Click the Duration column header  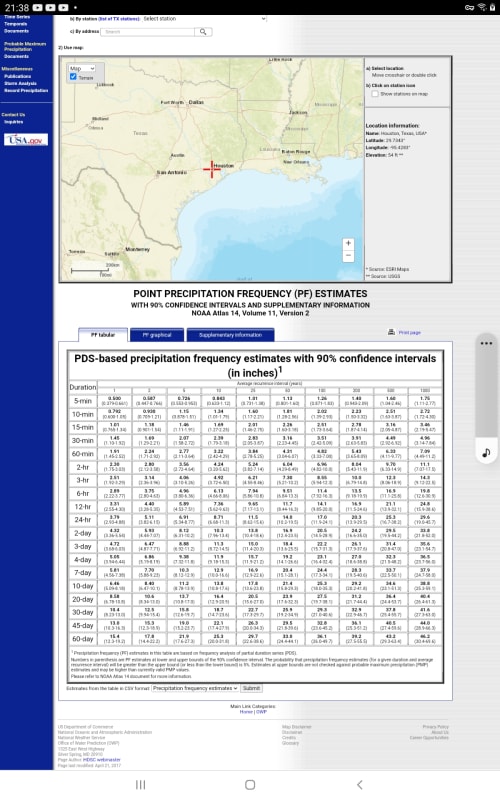(x=83, y=387)
